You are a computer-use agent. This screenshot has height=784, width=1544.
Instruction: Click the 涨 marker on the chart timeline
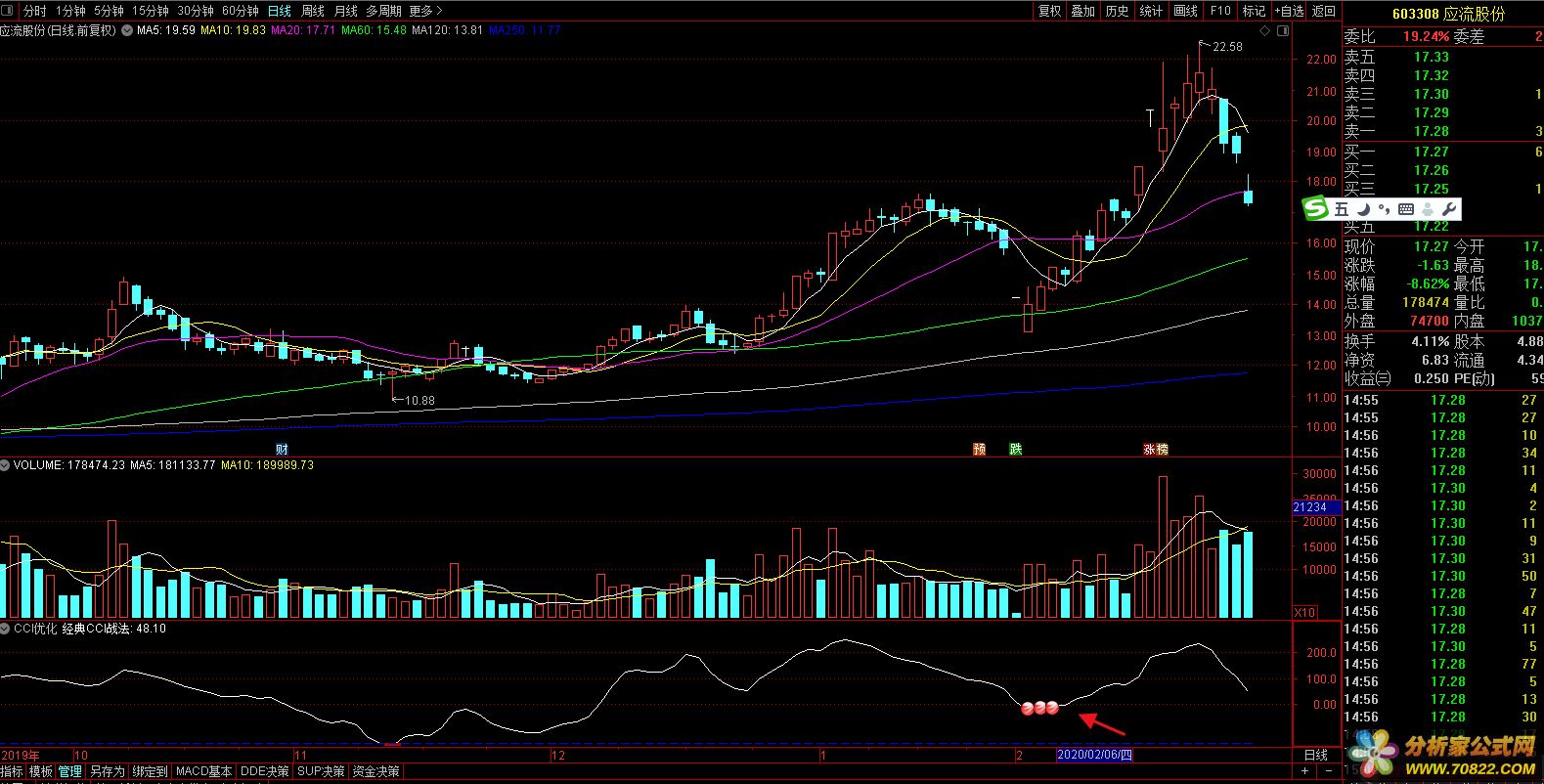click(1149, 450)
